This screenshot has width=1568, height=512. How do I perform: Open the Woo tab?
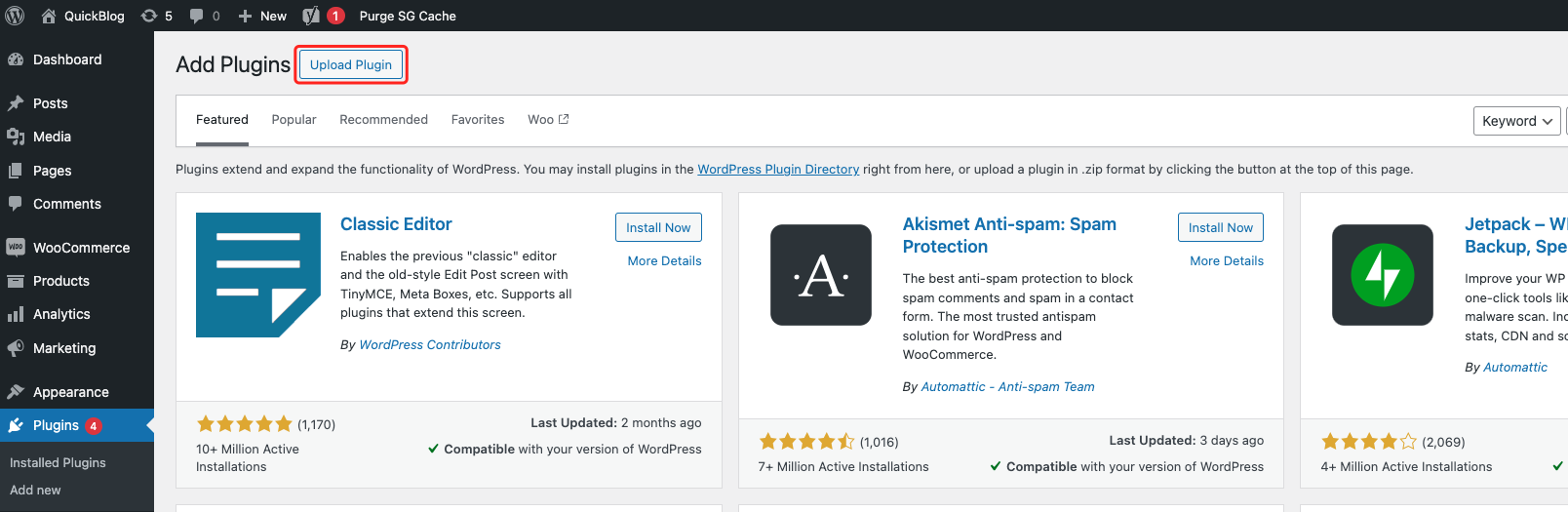[548, 120]
